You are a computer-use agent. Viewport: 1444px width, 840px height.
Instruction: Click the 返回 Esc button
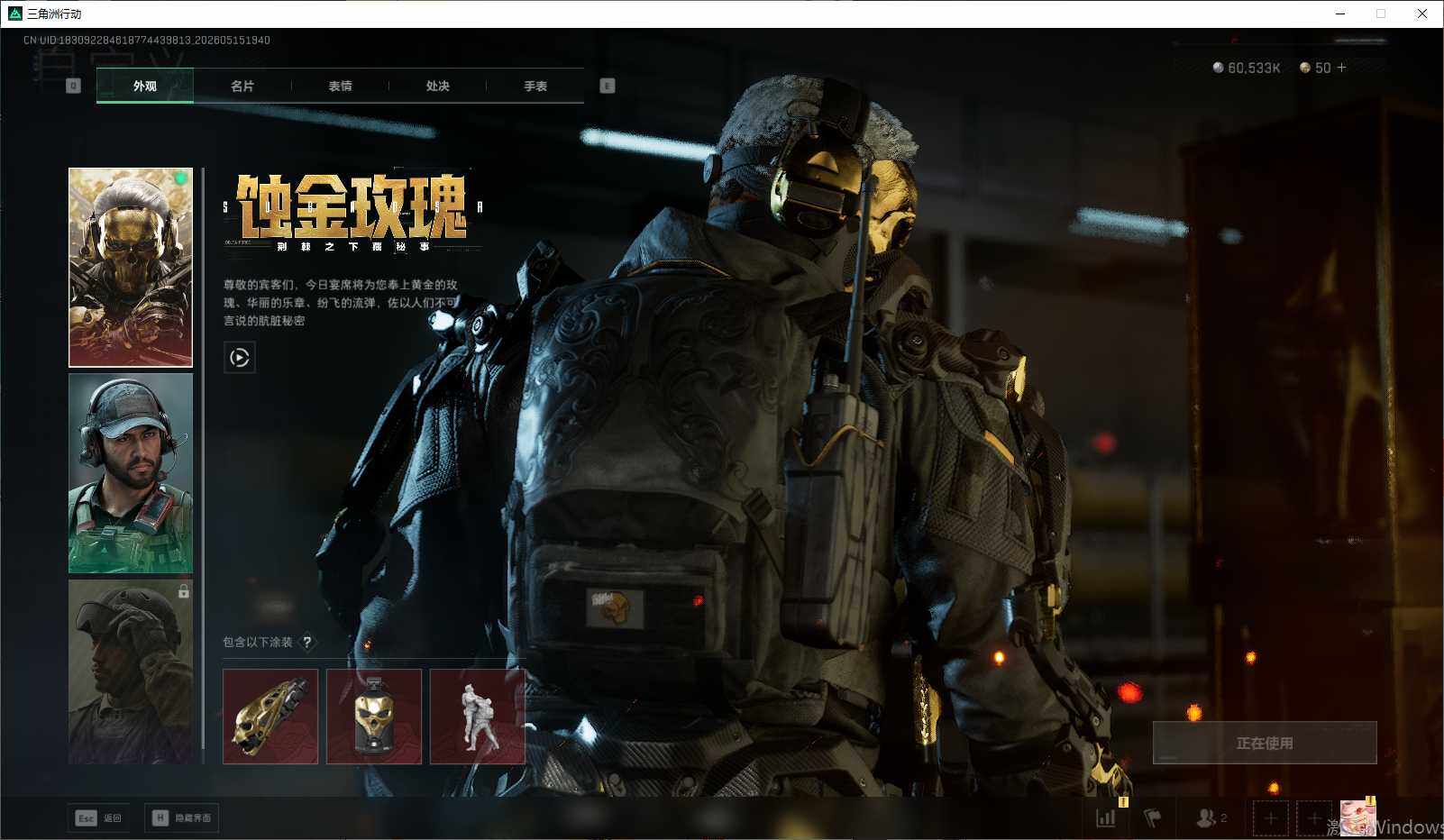coord(99,817)
